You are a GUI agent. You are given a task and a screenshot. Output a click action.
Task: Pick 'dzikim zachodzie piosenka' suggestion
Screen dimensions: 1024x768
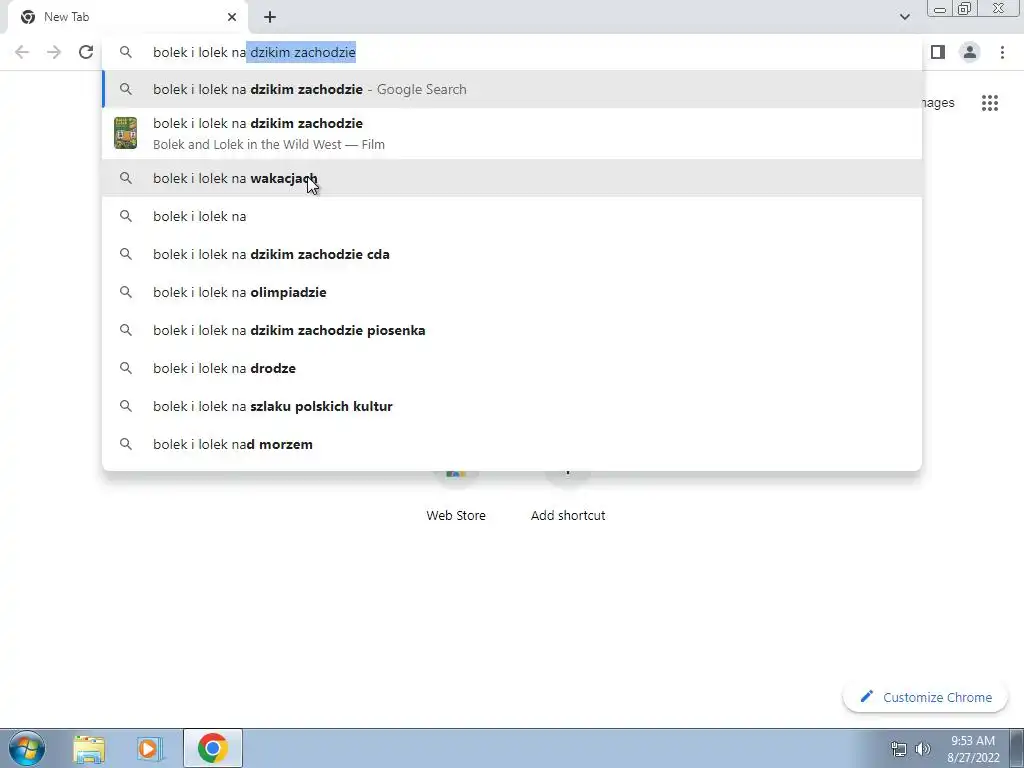coord(512,330)
